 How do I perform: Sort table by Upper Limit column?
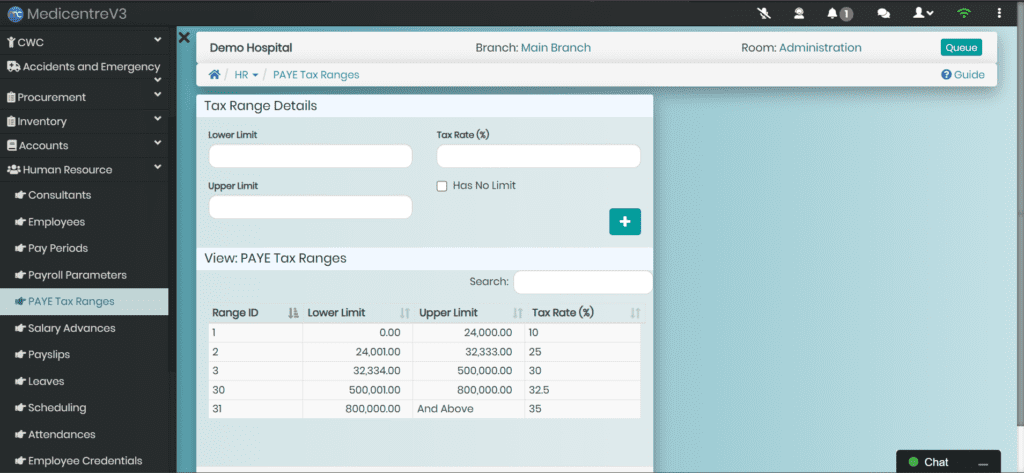point(470,313)
